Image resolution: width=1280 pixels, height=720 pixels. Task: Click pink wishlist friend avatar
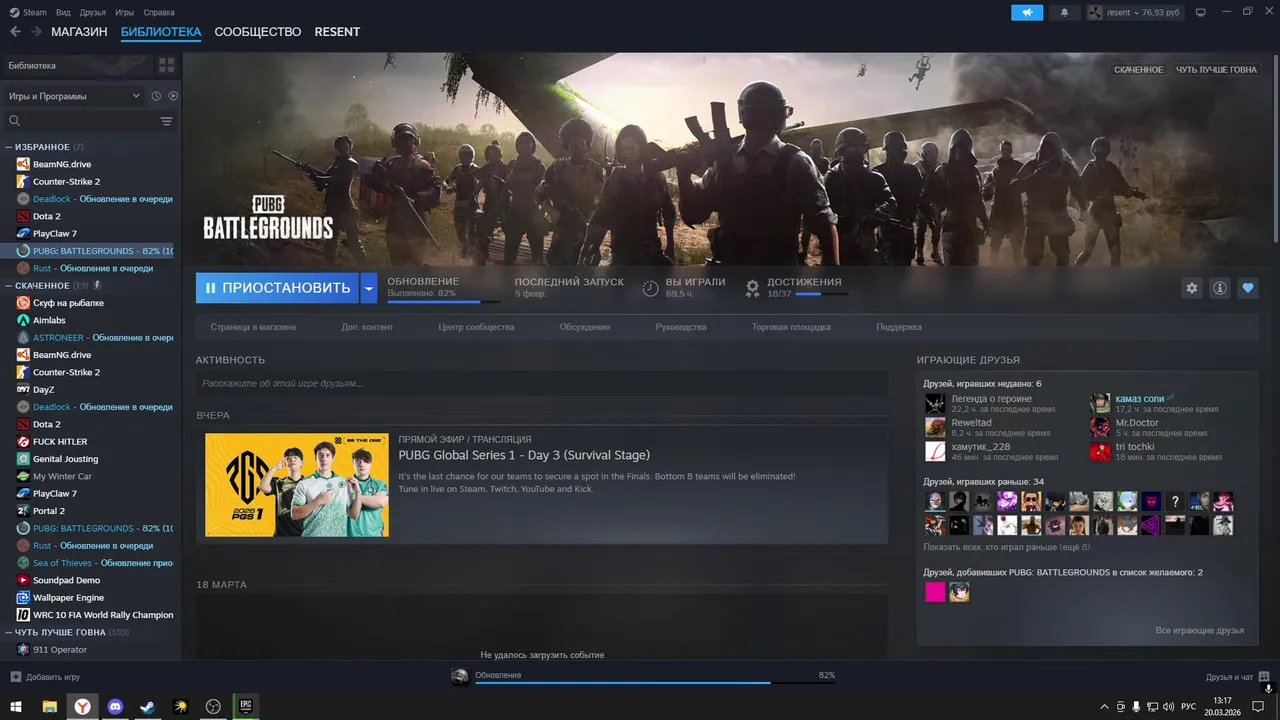point(935,592)
